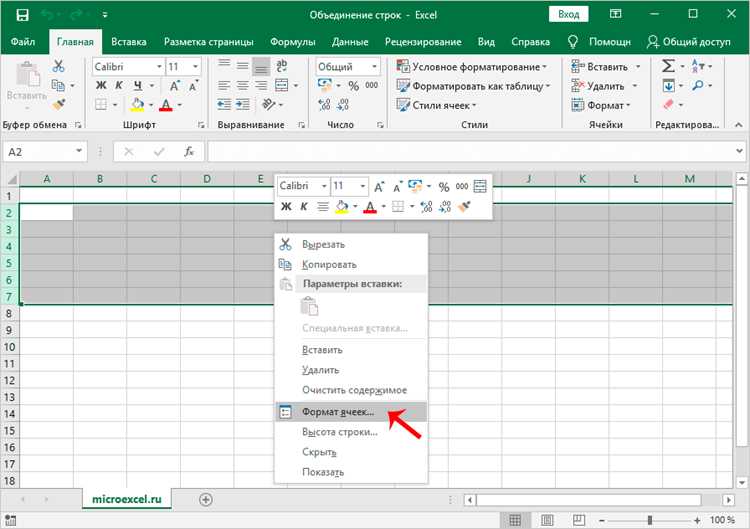The image size is (750, 529).
Task: Open the ribbon font name Calibri dropdown
Action: [159, 66]
